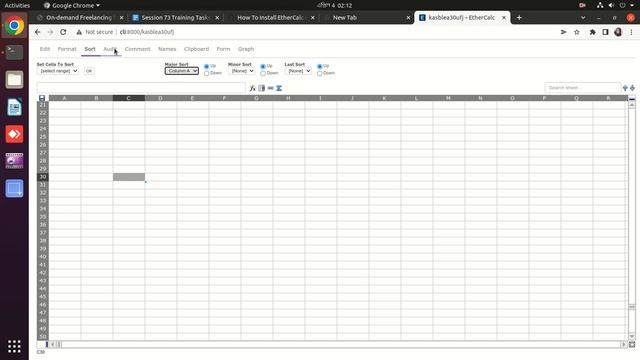Switch to the Clipboard tab
This screenshot has width=640, height=360.
point(196,49)
